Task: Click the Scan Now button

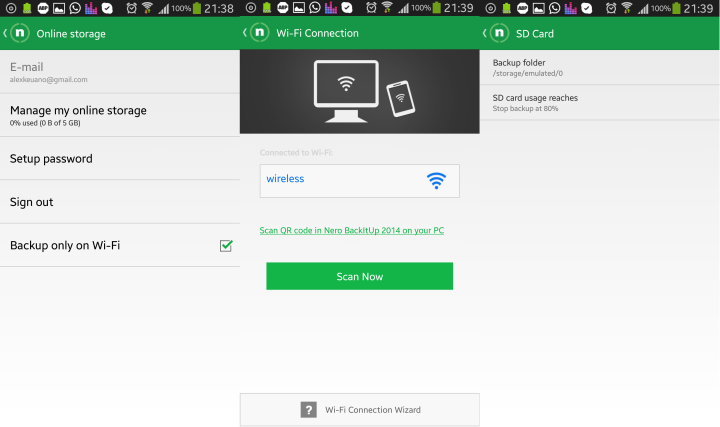Action: click(360, 276)
